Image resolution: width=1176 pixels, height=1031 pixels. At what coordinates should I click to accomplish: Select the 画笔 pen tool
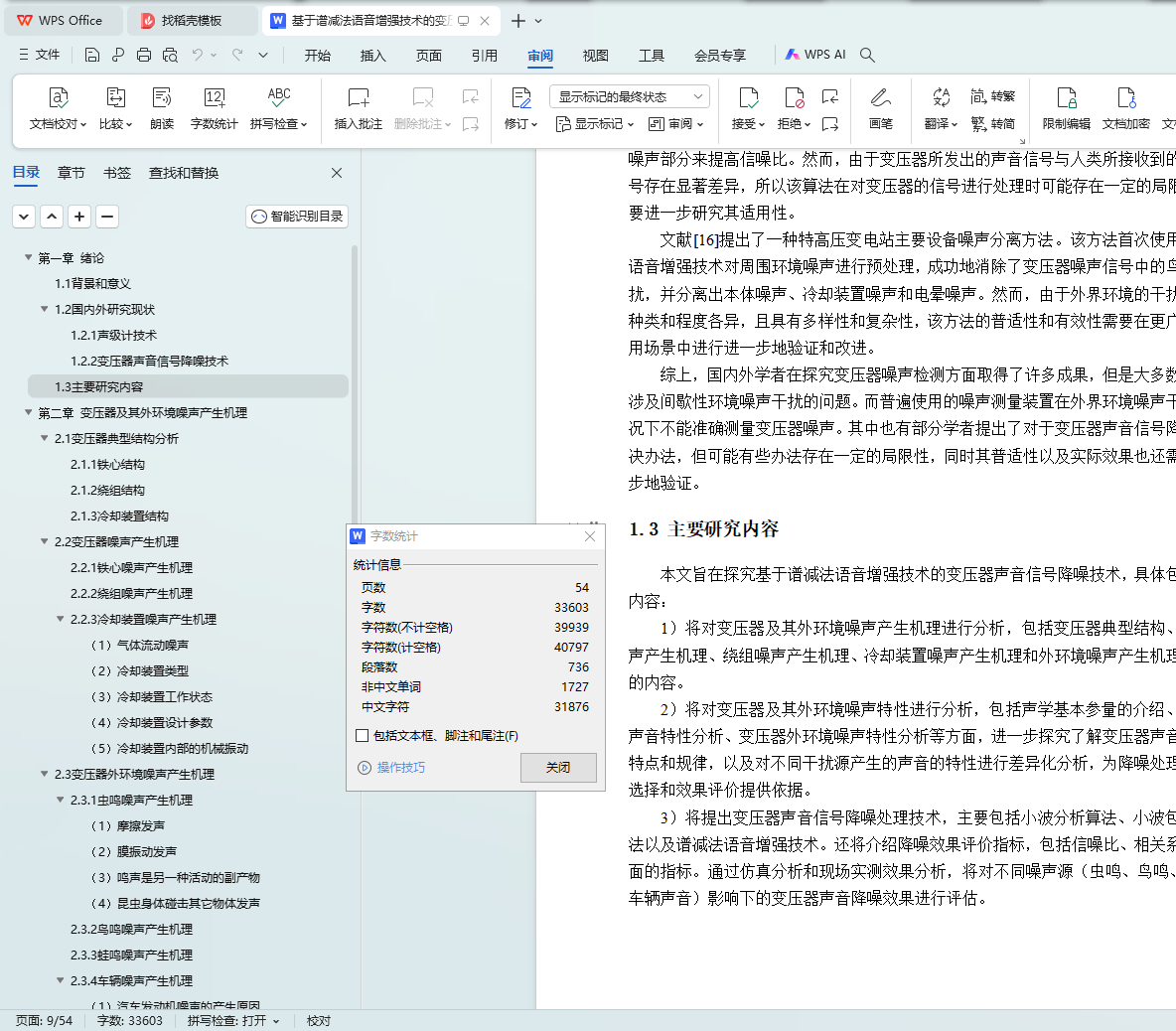tap(880, 108)
